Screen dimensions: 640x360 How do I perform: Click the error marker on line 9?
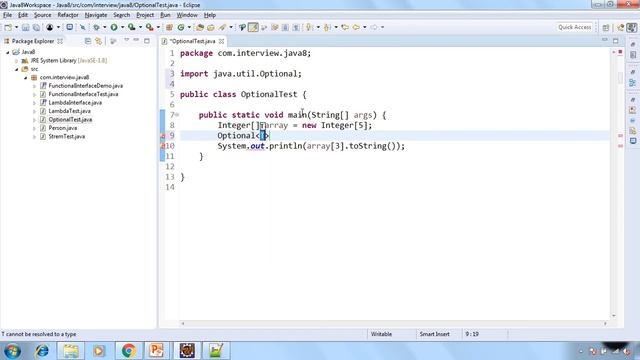[x=162, y=136]
